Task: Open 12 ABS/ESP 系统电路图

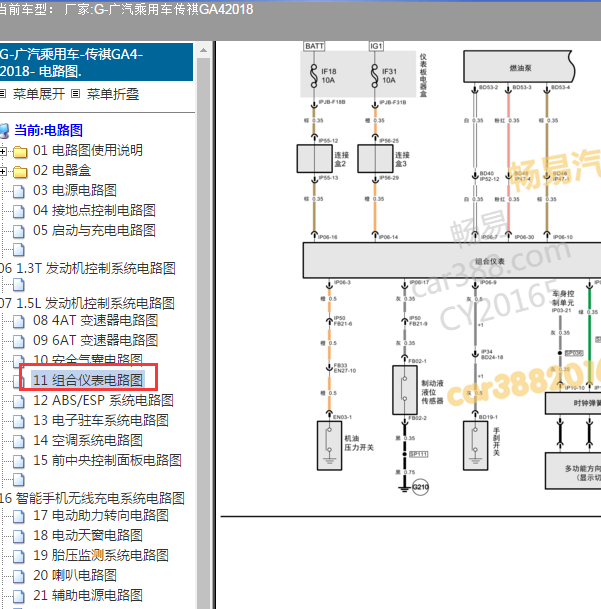Action: [x=103, y=400]
